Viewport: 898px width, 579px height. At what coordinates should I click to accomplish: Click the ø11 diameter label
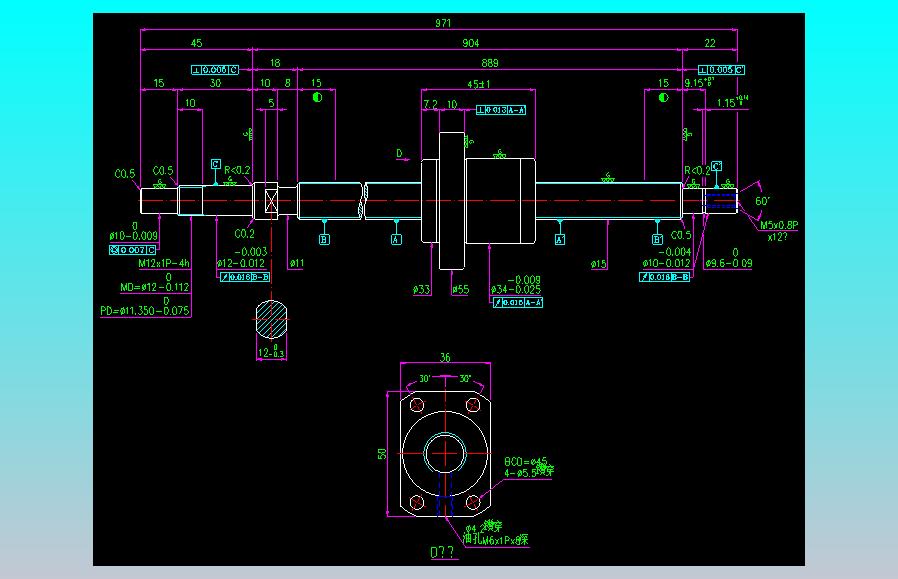coord(297,264)
